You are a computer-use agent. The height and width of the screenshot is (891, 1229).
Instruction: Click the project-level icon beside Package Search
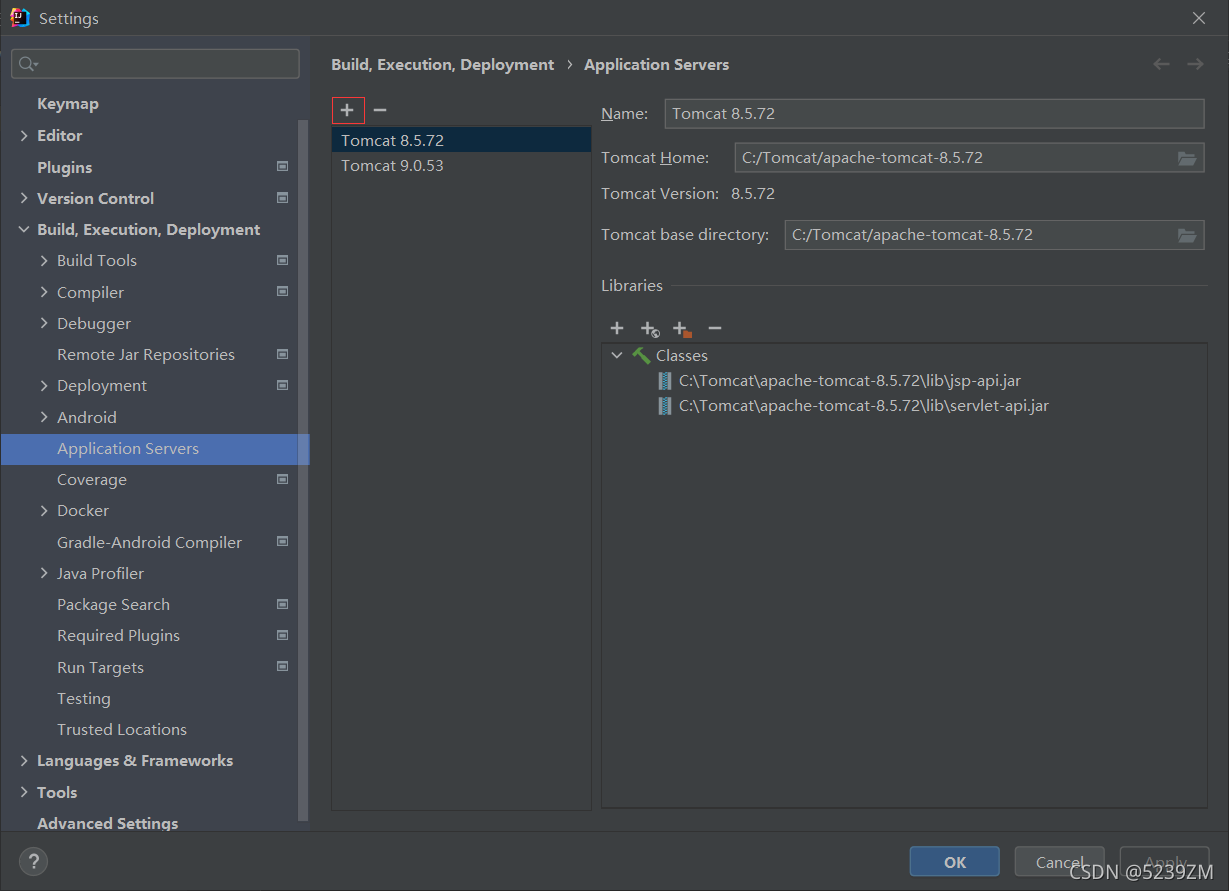[283, 604]
